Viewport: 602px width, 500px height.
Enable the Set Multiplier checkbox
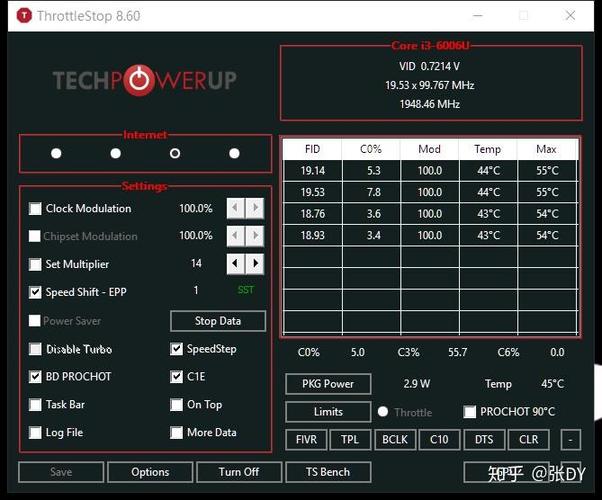tap(35, 264)
